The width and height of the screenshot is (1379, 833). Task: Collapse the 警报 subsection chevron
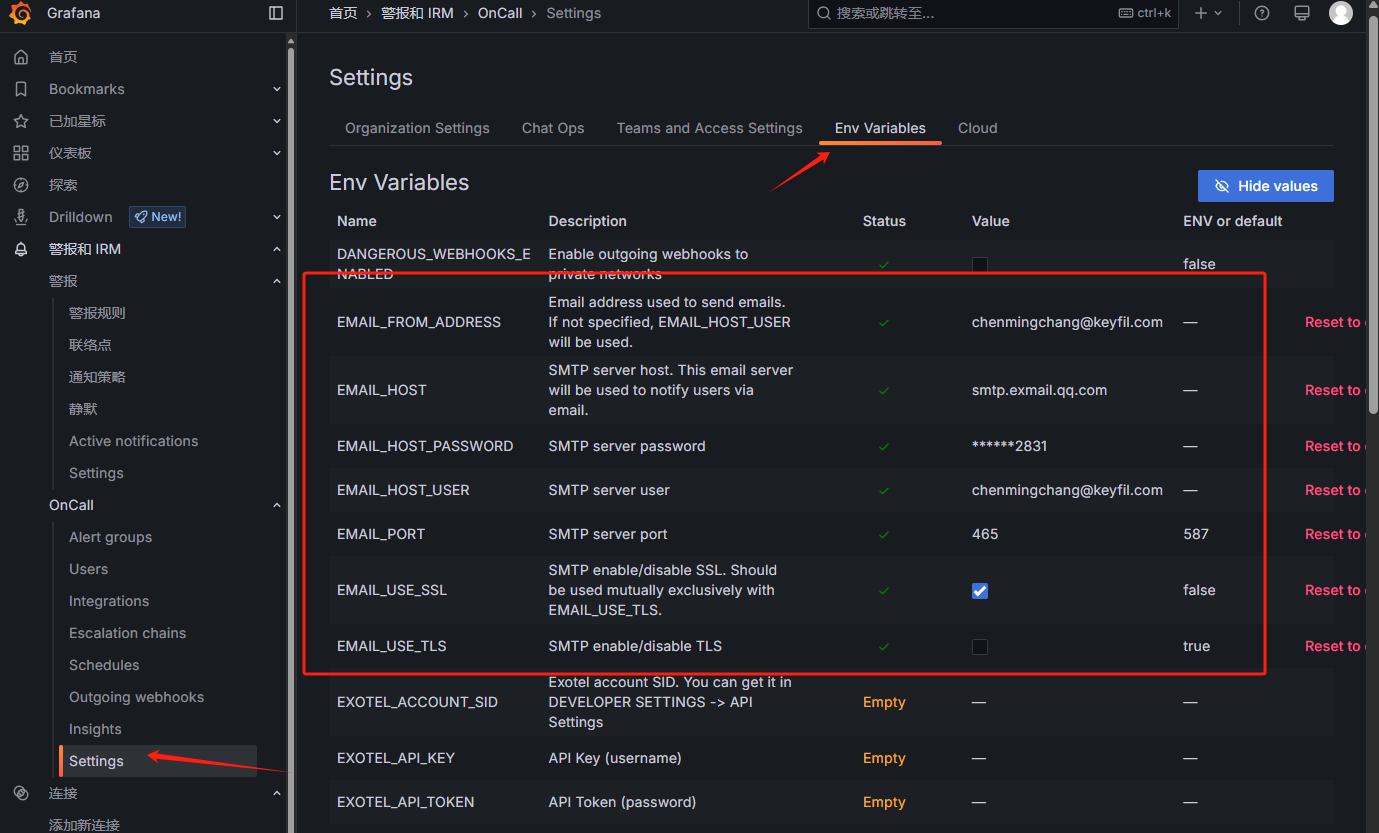pos(277,281)
